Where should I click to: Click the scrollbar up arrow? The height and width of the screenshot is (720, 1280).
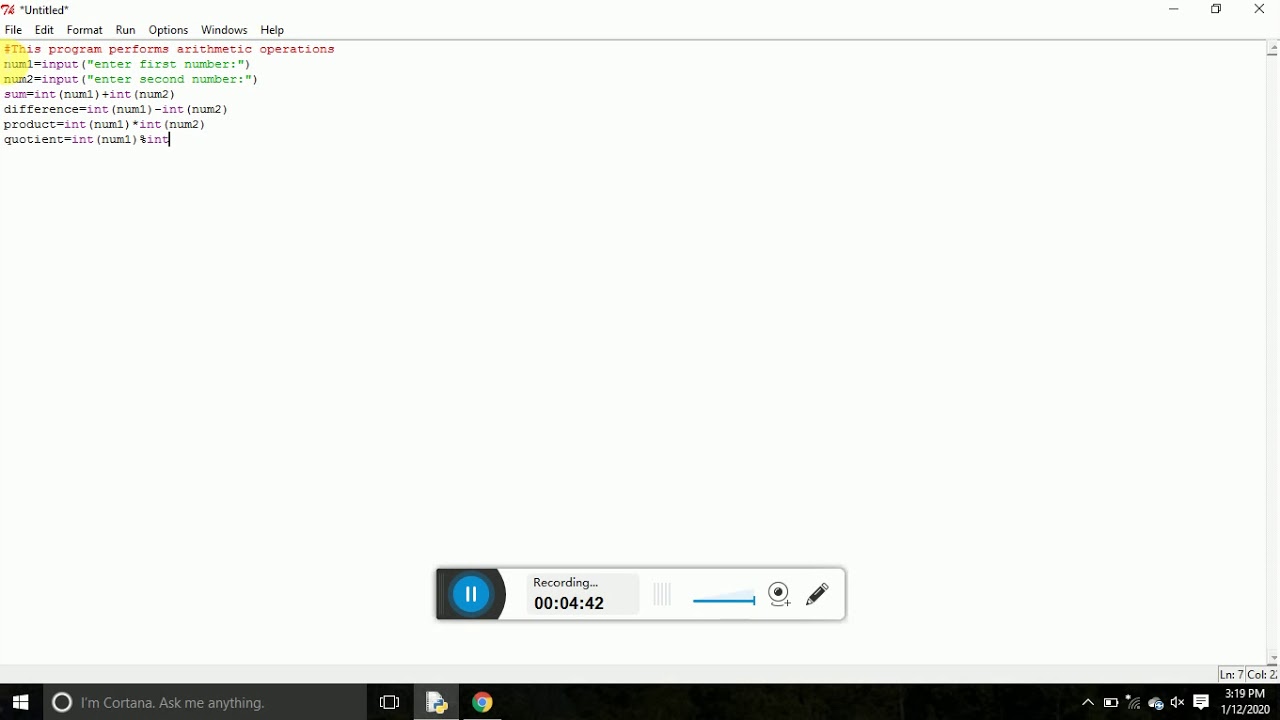coord(1272,49)
